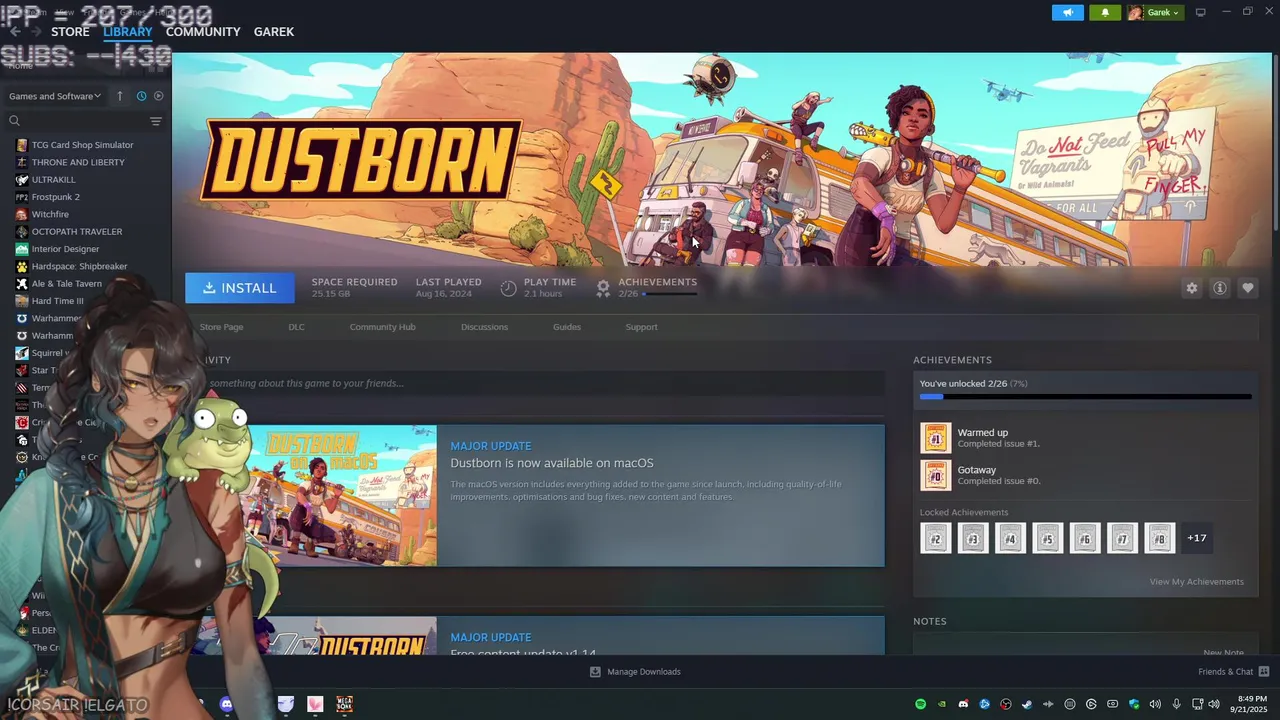1280x720 pixels.
Task: Open 'Dustborn is now available on macOS' title
Action: point(552,463)
